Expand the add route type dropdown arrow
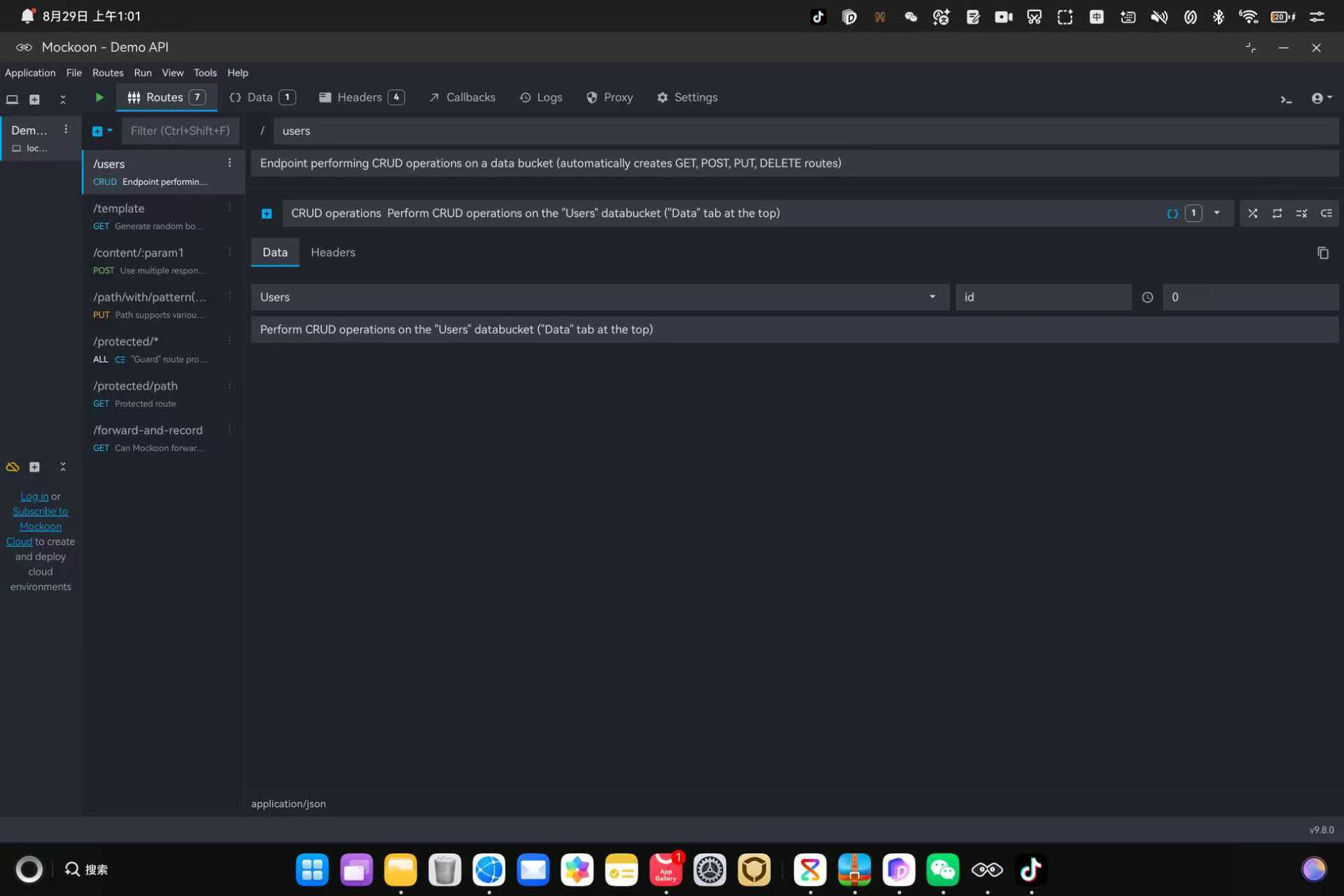Viewport: 1344px width, 896px height. pyautogui.click(x=110, y=131)
